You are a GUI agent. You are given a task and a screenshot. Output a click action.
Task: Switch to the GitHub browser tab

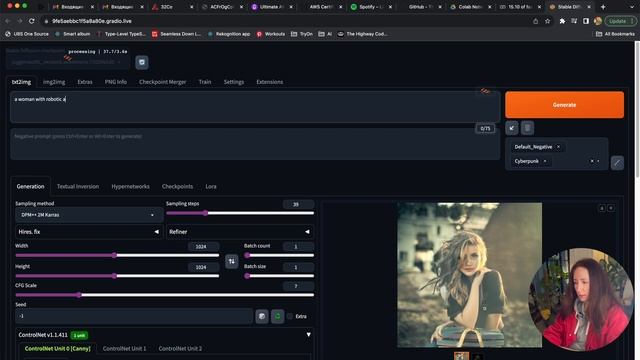pos(420,7)
